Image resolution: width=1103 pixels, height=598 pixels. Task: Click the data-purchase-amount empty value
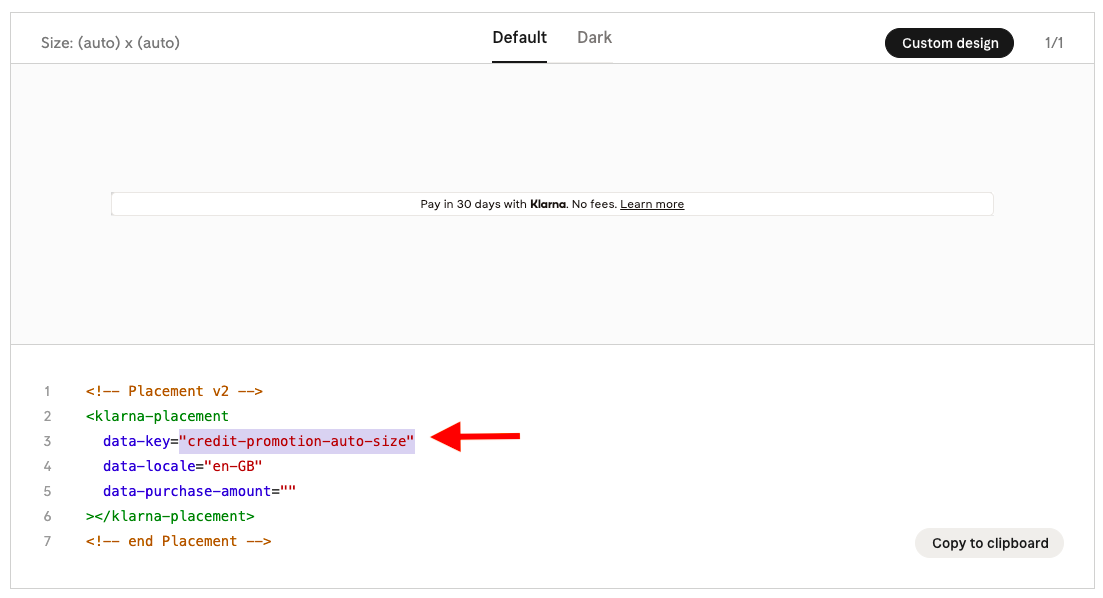pos(288,491)
